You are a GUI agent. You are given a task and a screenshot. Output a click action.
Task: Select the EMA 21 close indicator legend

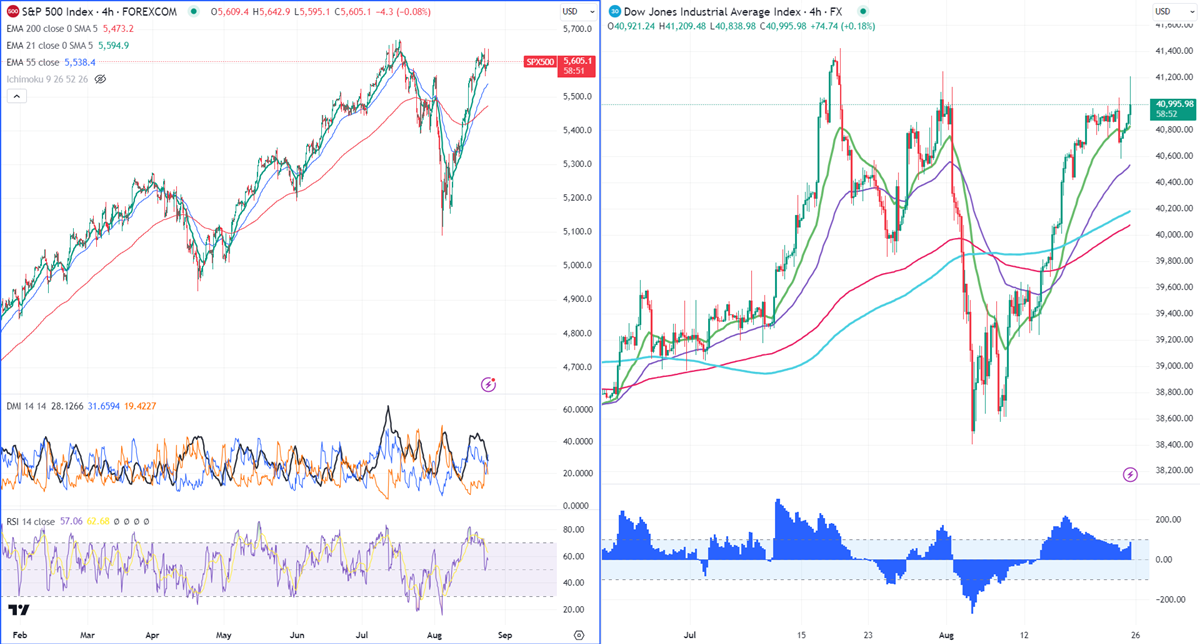pos(66,45)
